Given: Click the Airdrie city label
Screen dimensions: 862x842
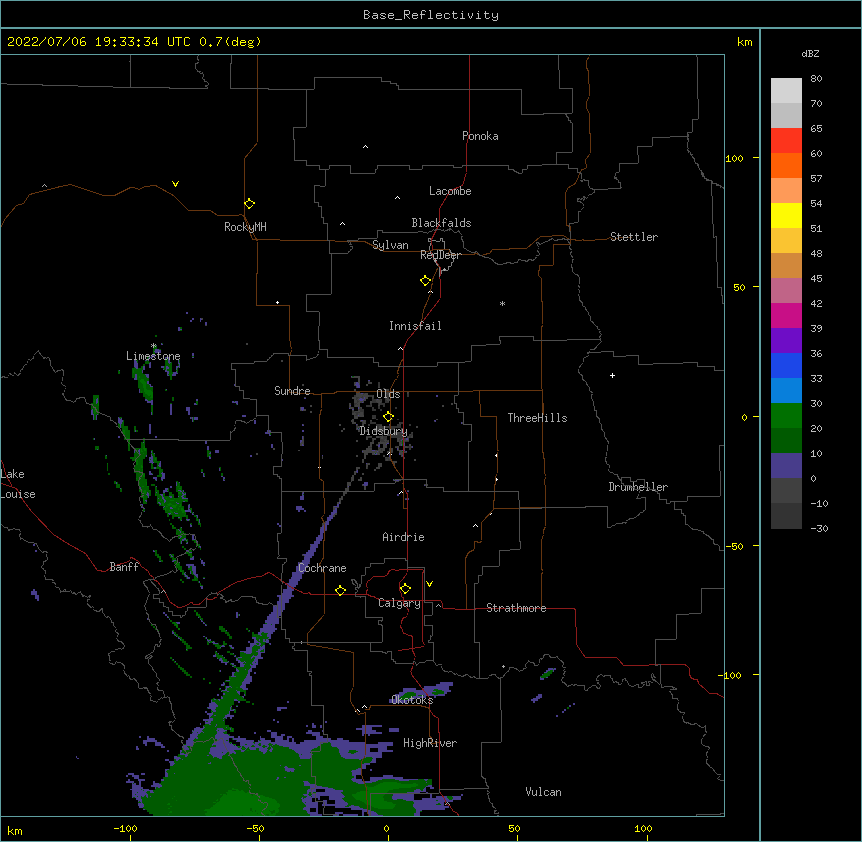Looking at the screenshot, I should coord(403,537).
